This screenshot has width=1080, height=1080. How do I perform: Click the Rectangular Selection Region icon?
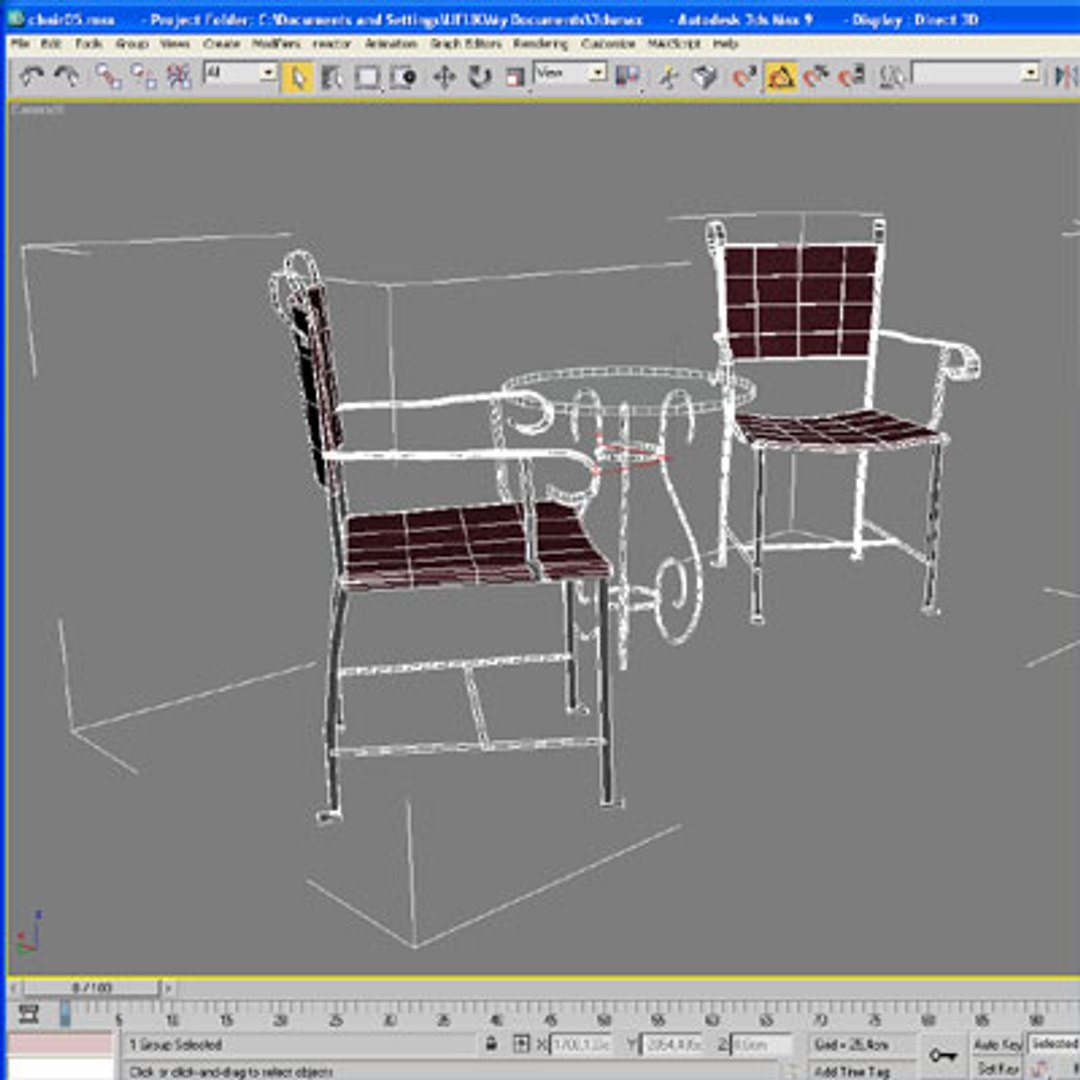click(367, 76)
